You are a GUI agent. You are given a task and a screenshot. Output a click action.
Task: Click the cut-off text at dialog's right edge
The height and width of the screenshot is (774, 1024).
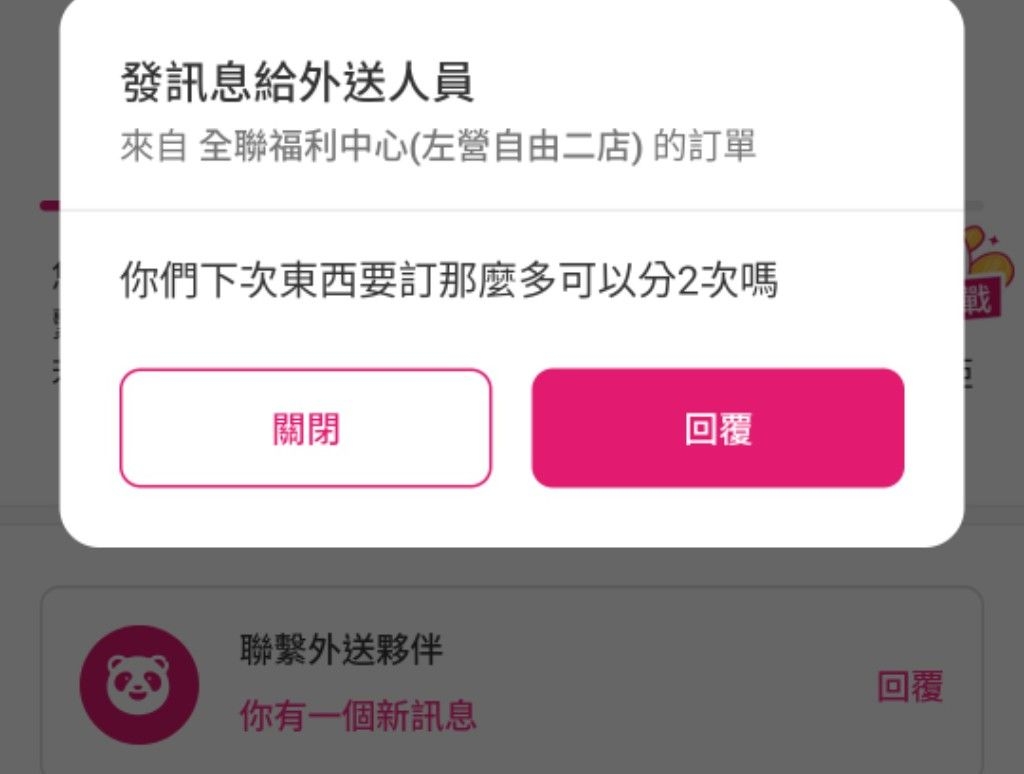[968, 372]
